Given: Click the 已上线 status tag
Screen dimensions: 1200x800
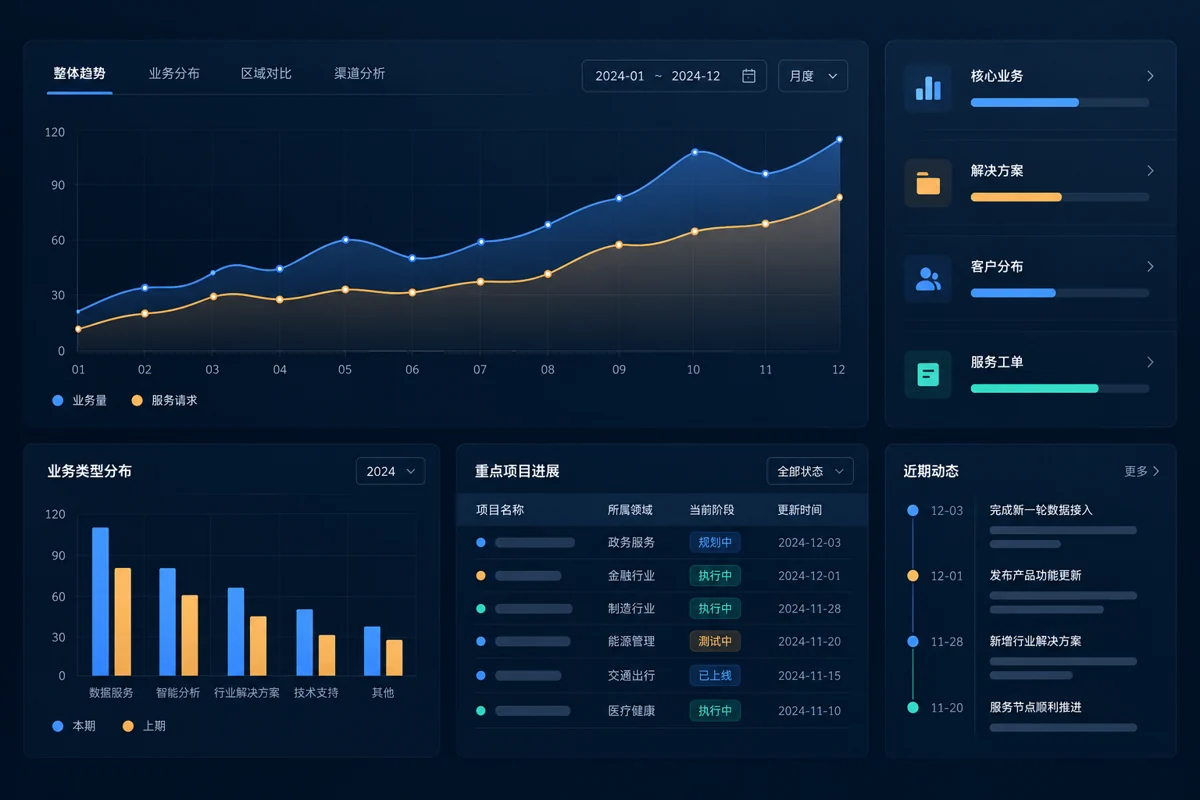Looking at the screenshot, I should click(x=715, y=676).
